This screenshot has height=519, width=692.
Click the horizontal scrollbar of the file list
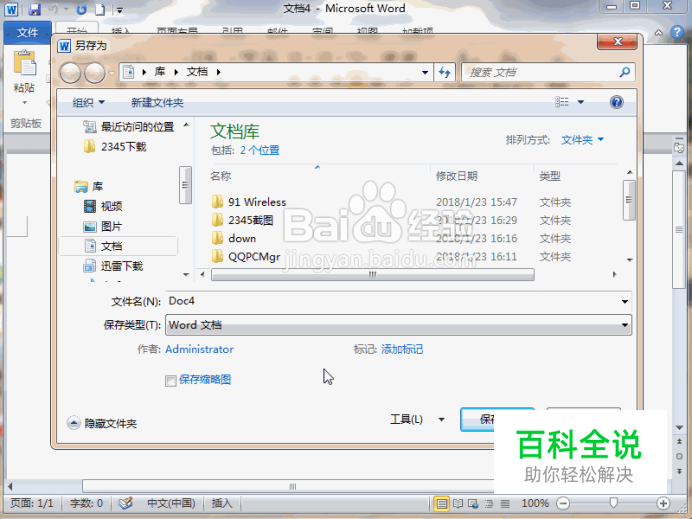coord(372,275)
